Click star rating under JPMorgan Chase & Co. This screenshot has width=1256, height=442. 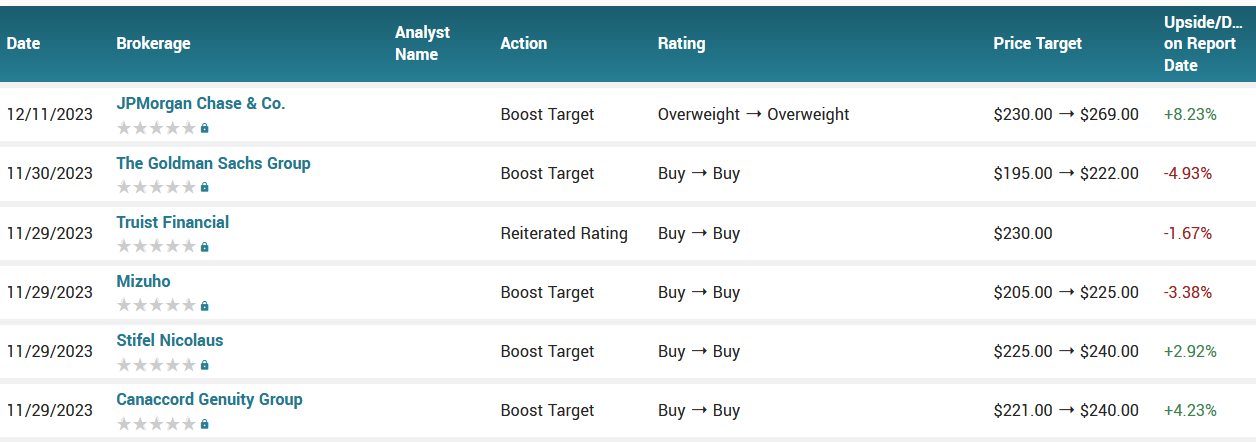(x=156, y=128)
